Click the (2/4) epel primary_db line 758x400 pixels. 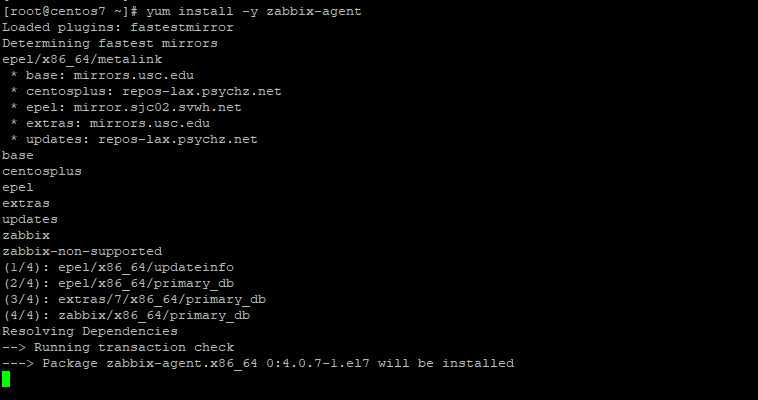(119, 283)
